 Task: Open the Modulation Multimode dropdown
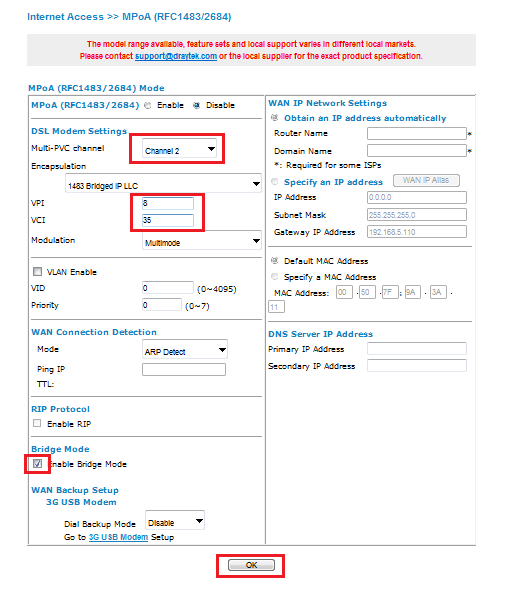pos(202,241)
